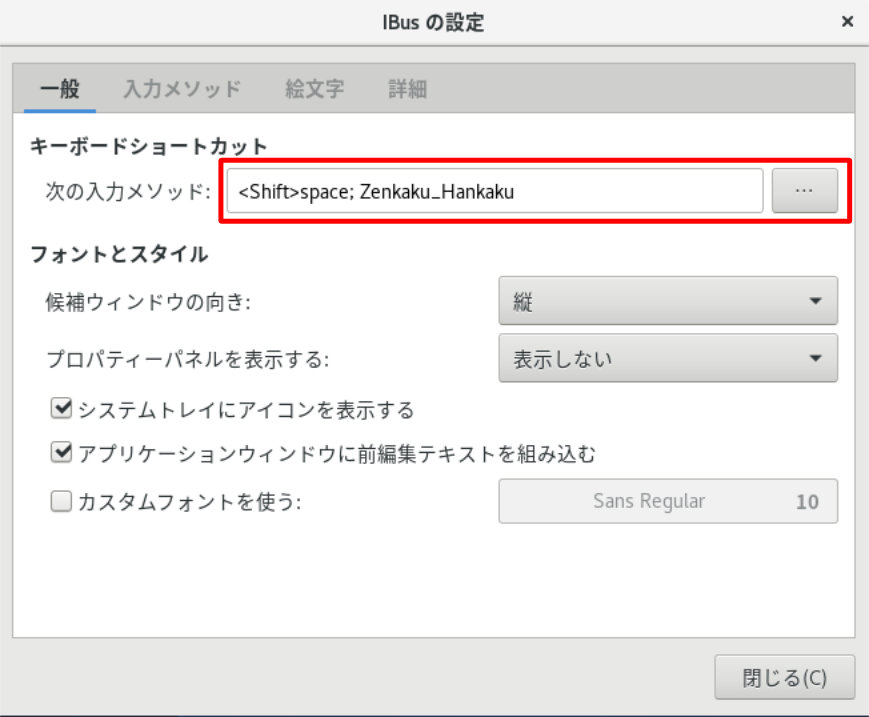The width and height of the screenshot is (869, 717).
Task: Close the IBus の設定 window with X
Action: [847, 22]
